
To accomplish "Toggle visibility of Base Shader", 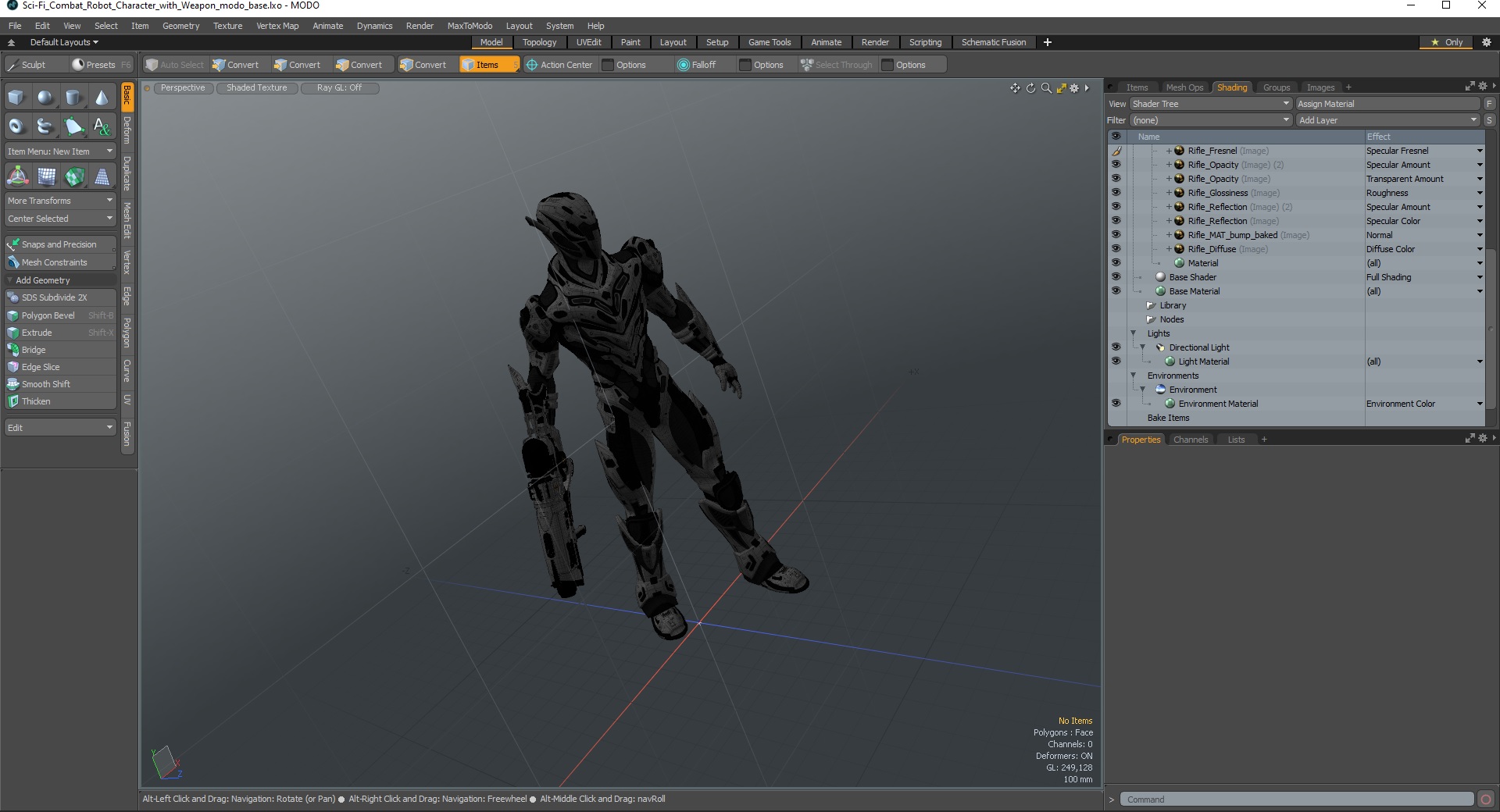I will tap(1116, 277).
